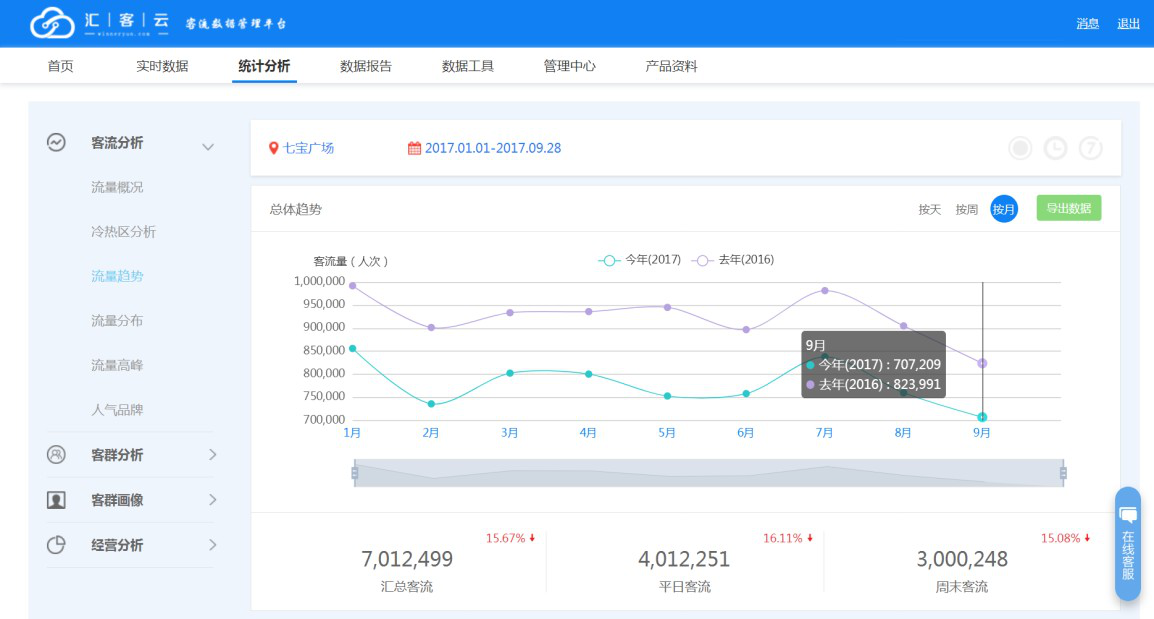
Task: Click the circled 7 icon at top right
Action: (x=1091, y=148)
